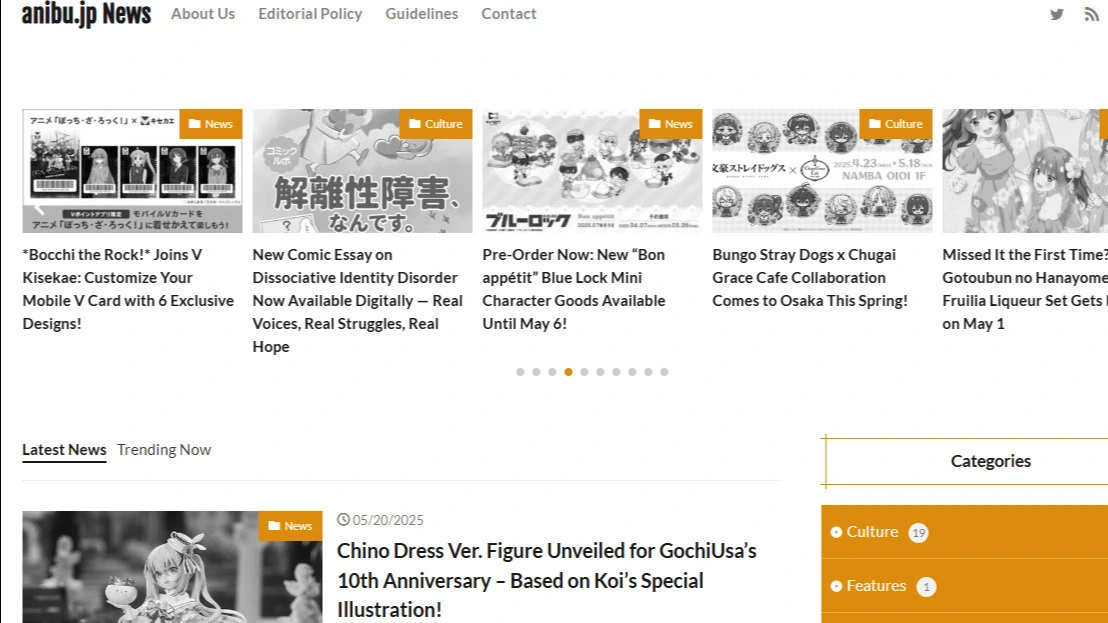Open the Chino Dress Ver. Figure headline
Viewport: 1108px width, 623px height.
[x=546, y=580]
